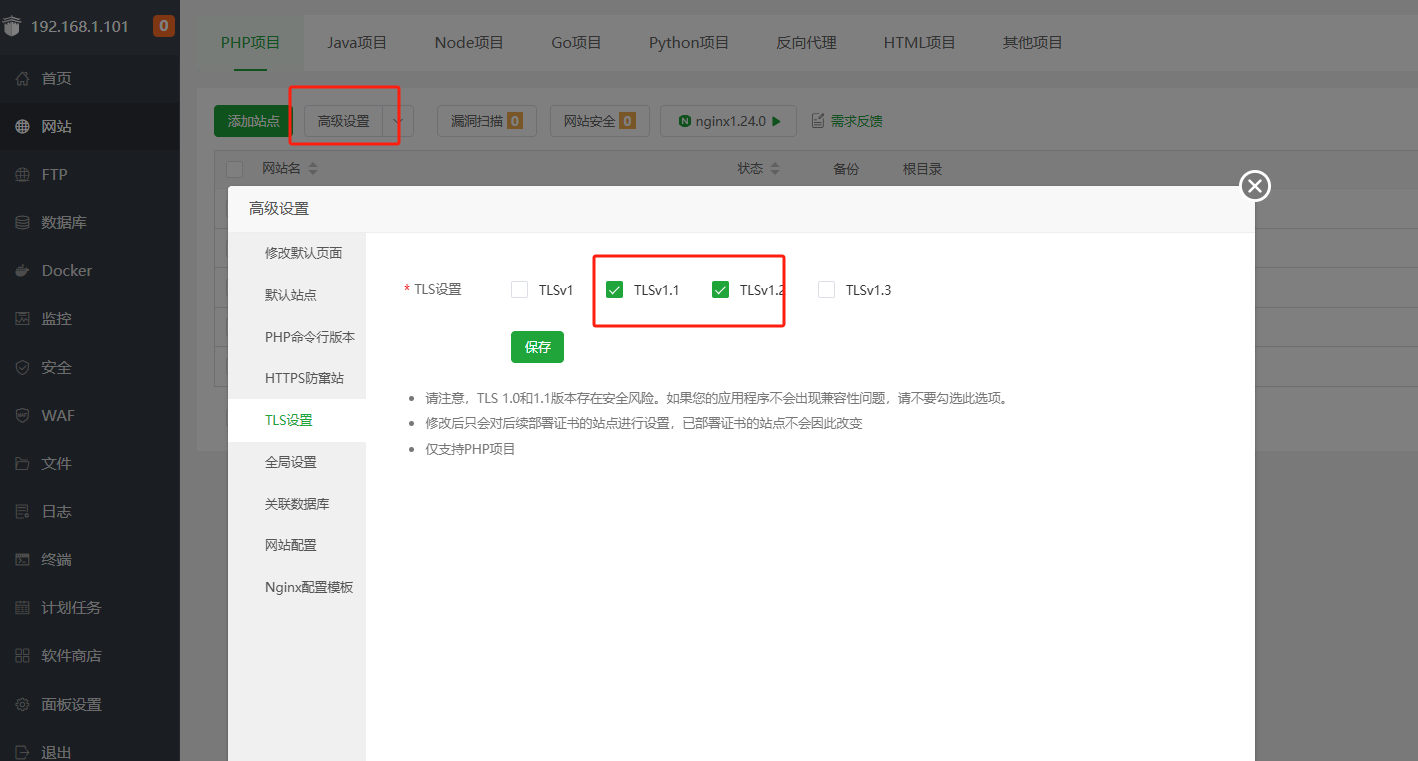Uncheck the TLSv1.2 checkbox

(x=720, y=290)
